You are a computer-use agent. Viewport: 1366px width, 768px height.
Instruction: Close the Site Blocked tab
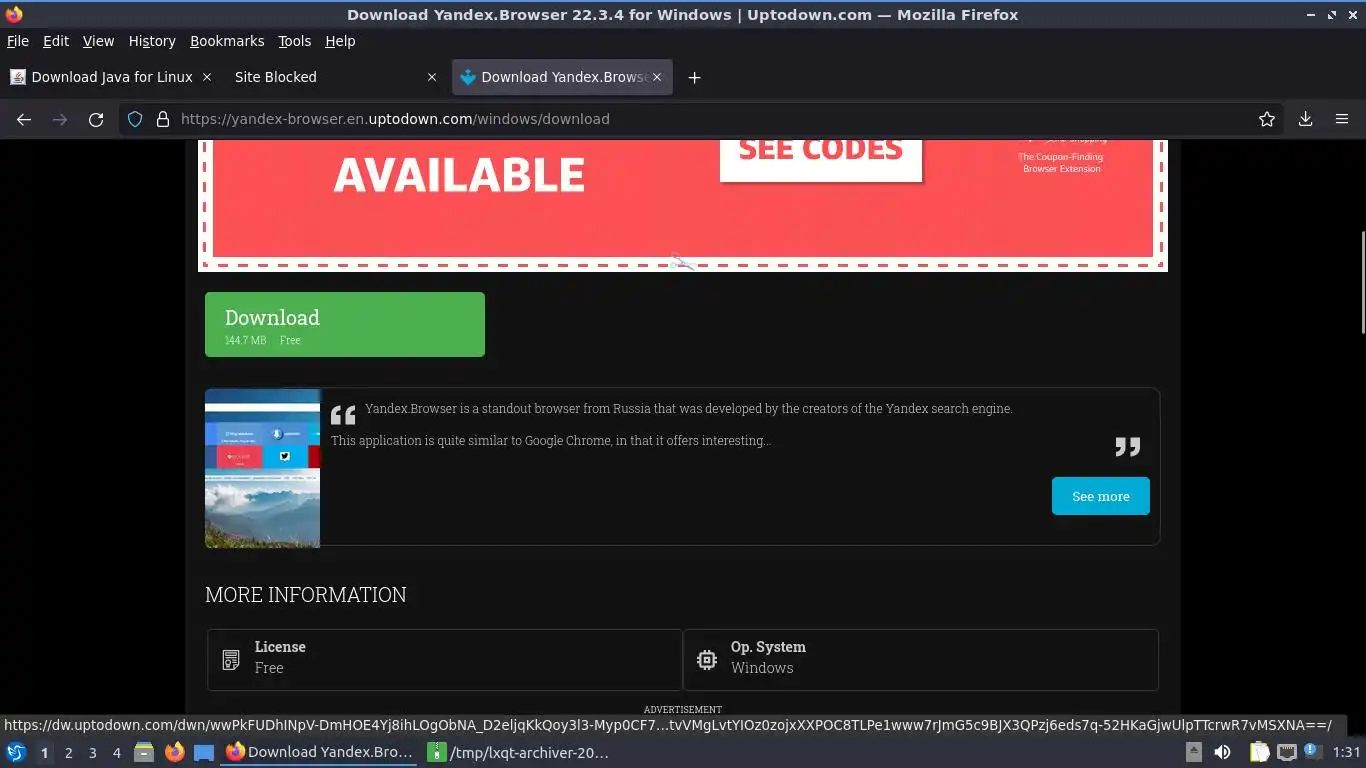[432, 77]
